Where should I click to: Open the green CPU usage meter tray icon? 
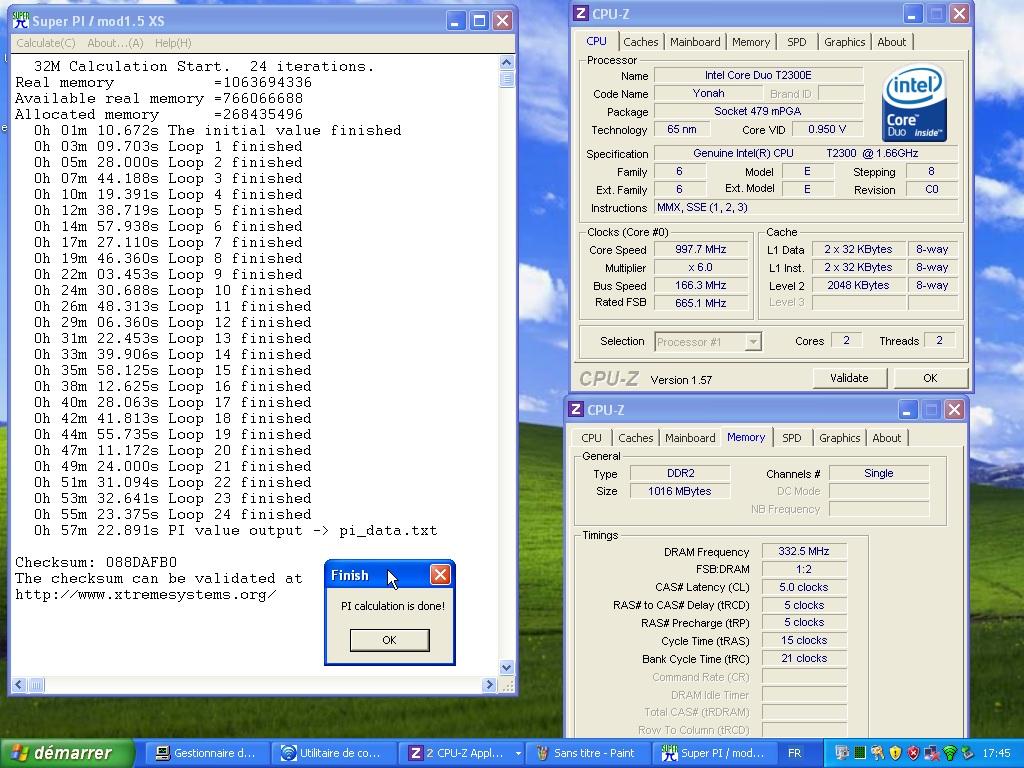click(x=860, y=753)
